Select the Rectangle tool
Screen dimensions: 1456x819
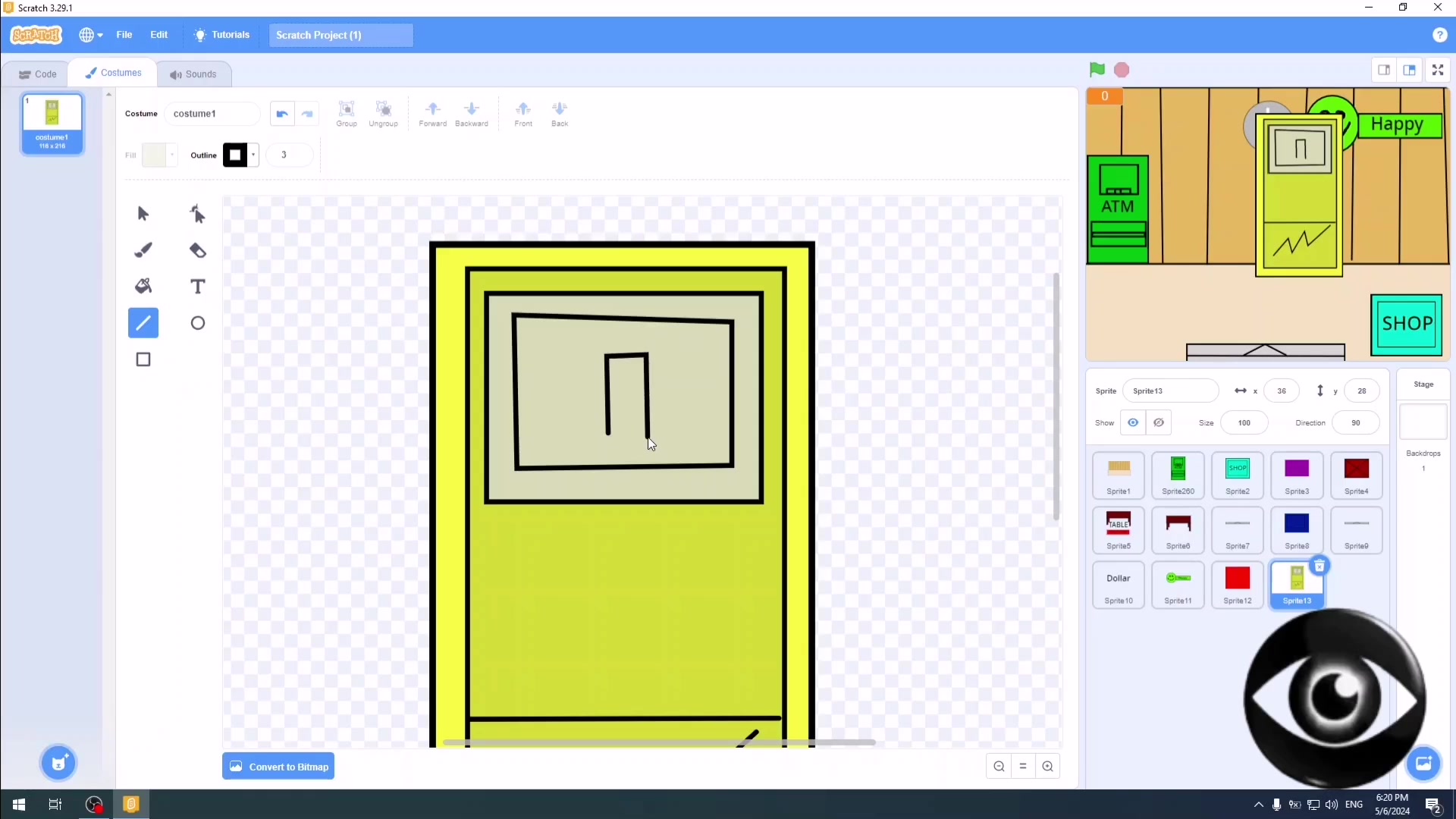point(143,359)
